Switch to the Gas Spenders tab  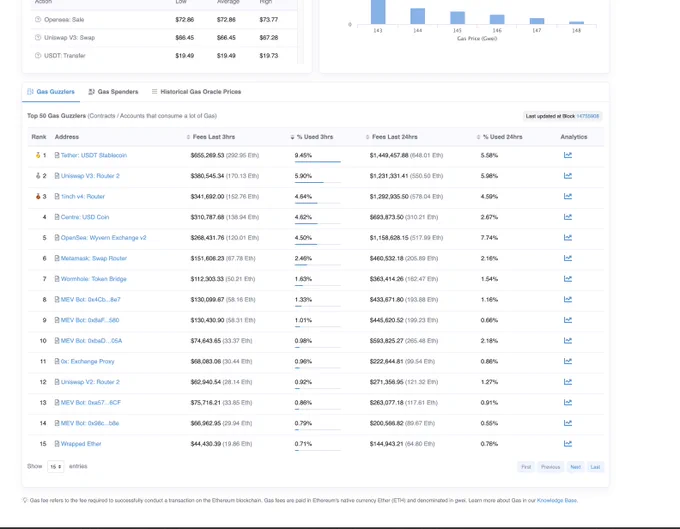113,91
